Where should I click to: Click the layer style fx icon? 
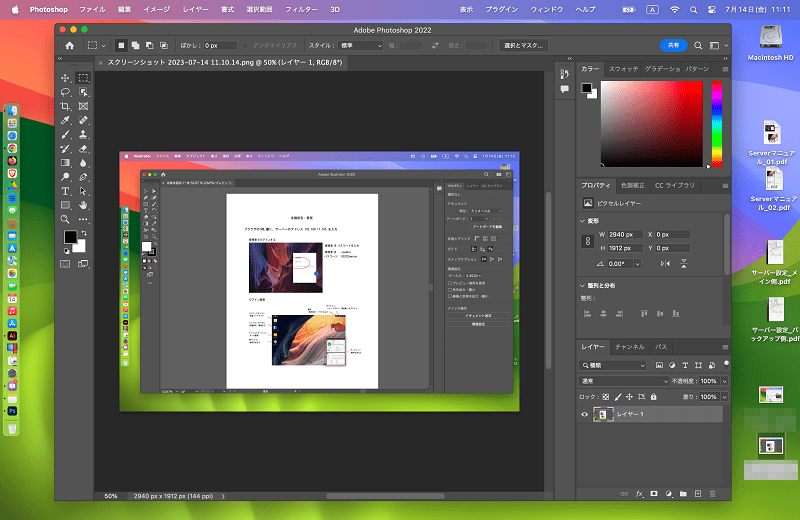click(x=639, y=494)
